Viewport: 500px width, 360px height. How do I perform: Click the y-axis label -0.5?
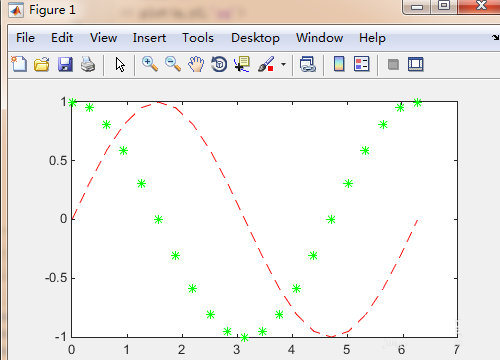click(56, 278)
